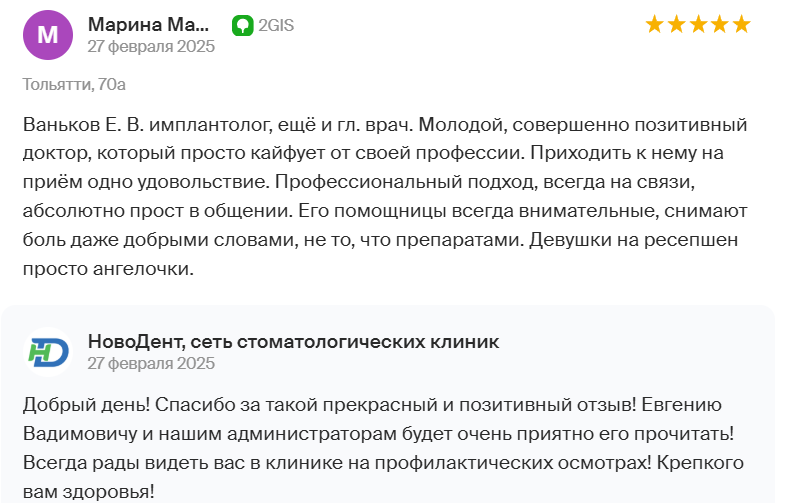Viewport: 788px width, 503px height.
Task: Click the reply closing line вам здоровья!
Action: pos(88,491)
